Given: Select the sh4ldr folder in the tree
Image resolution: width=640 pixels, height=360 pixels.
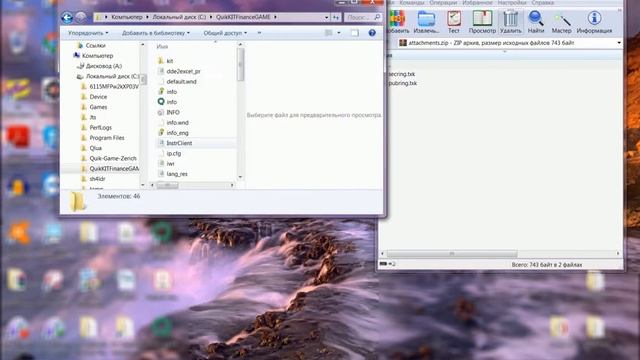Looking at the screenshot, I should 98,179.
